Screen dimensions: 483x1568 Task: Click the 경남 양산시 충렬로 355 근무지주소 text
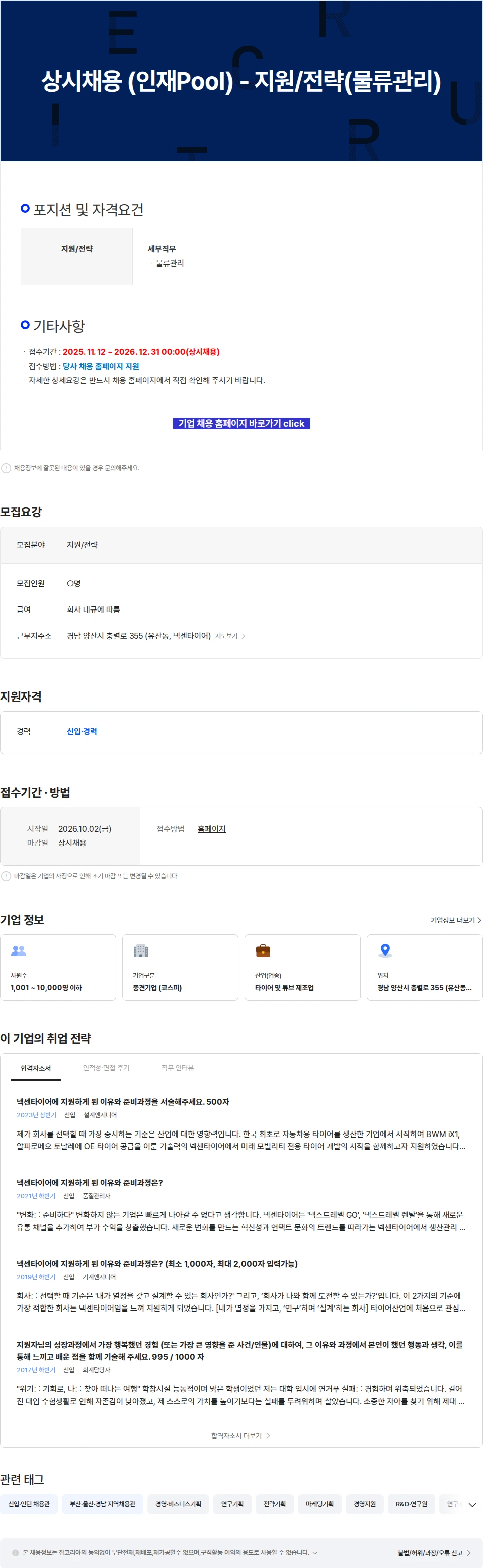pyautogui.click(x=139, y=636)
